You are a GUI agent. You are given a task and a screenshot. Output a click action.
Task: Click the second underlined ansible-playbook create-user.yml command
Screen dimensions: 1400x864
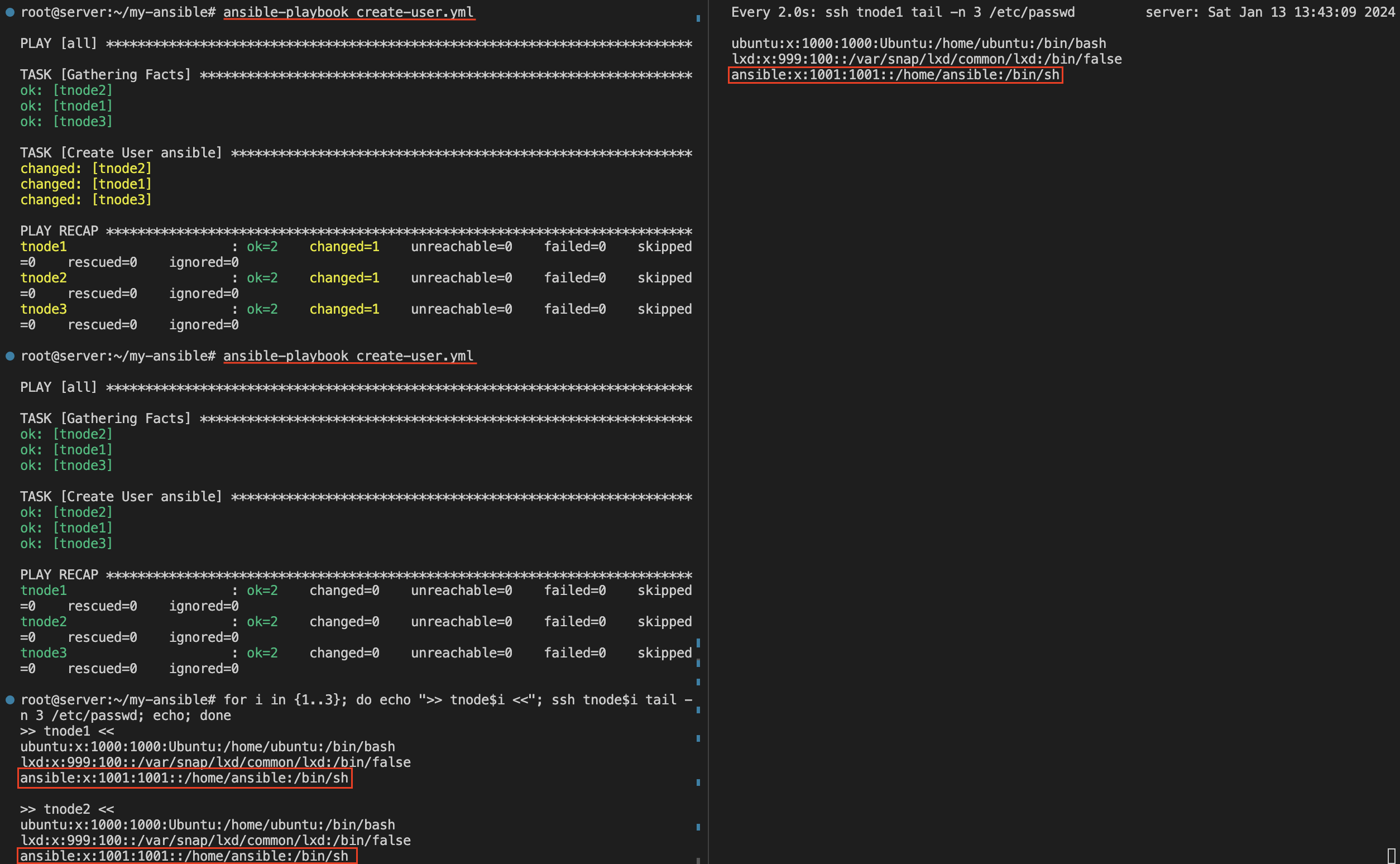tap(348, 356)
